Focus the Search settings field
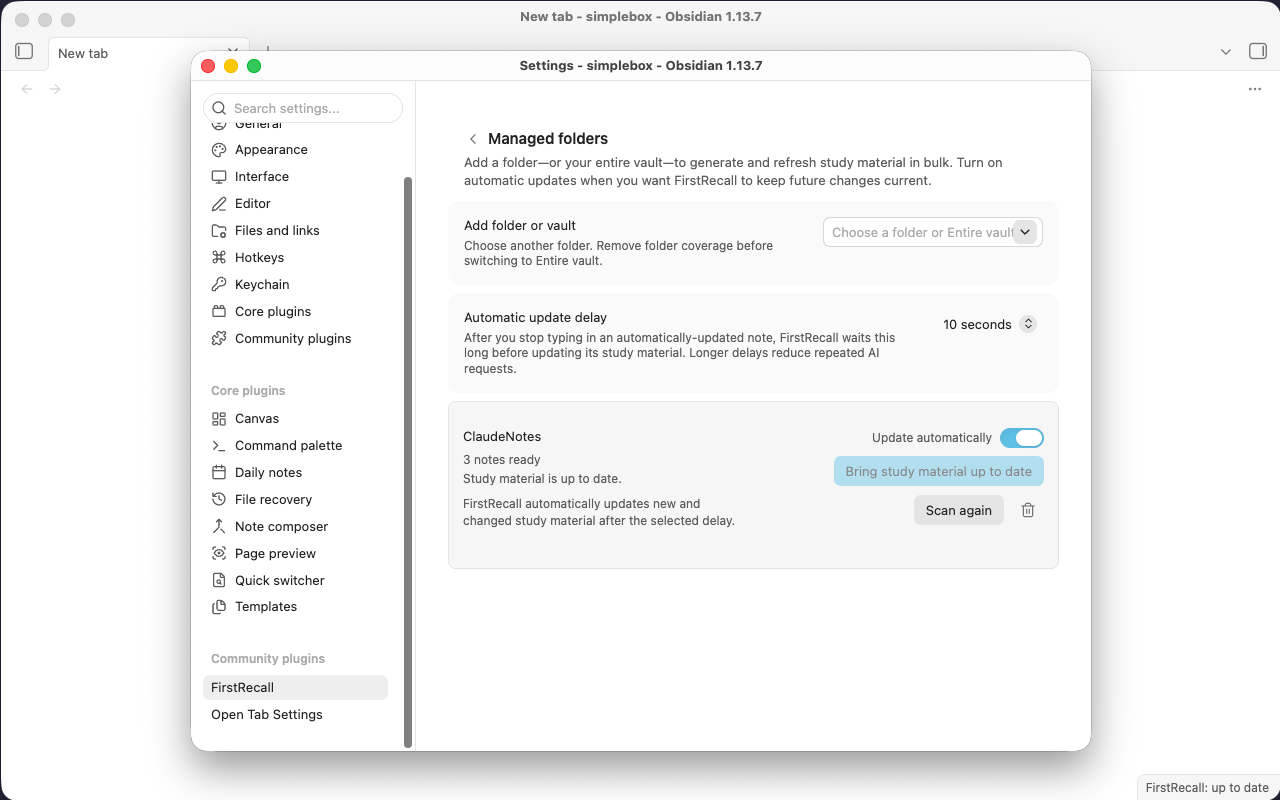The height and width of the screenshot is (800, 1280). coord(303,108)
